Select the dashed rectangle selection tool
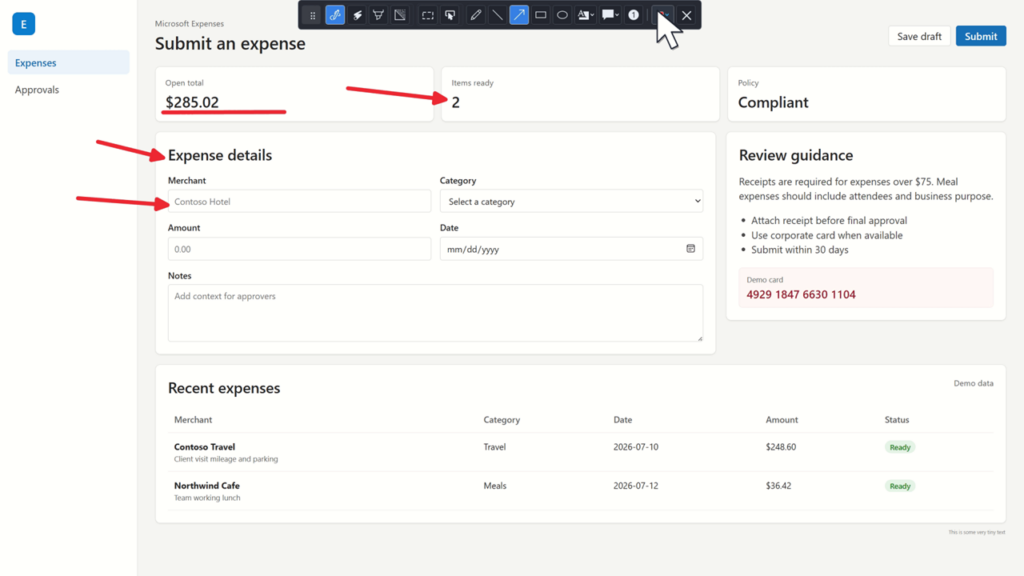Screen dimensions: 1024x576 428,15
